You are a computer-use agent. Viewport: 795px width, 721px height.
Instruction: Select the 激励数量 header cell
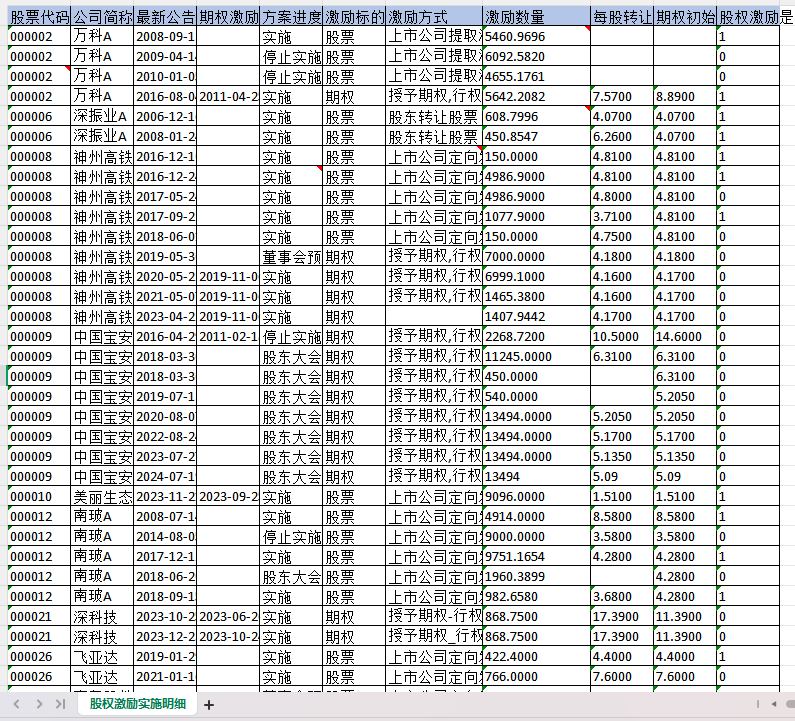(x=536, y=17)
